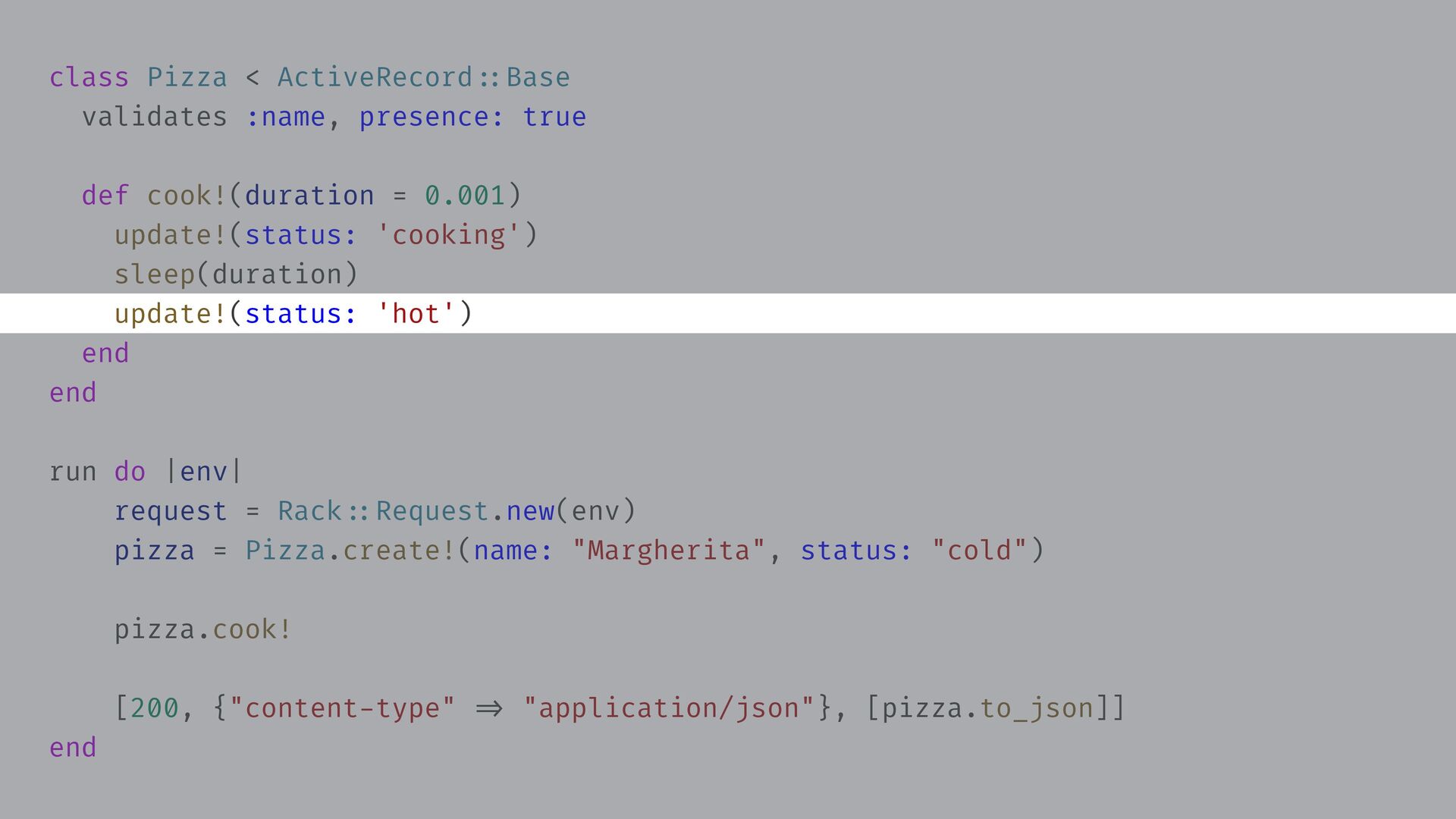Screen dimensions: 1456x819
Task: Click the Pizza class name in definition
Action: (187, 77)
